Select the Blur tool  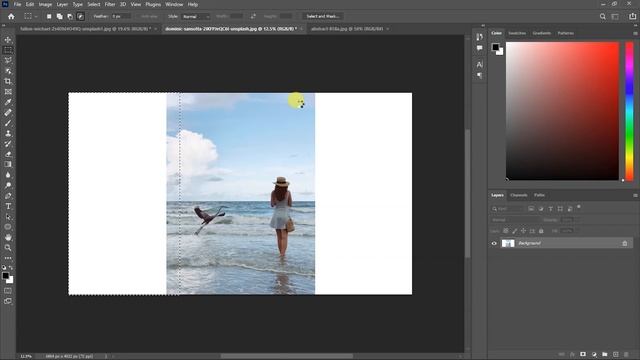point(8,175)
